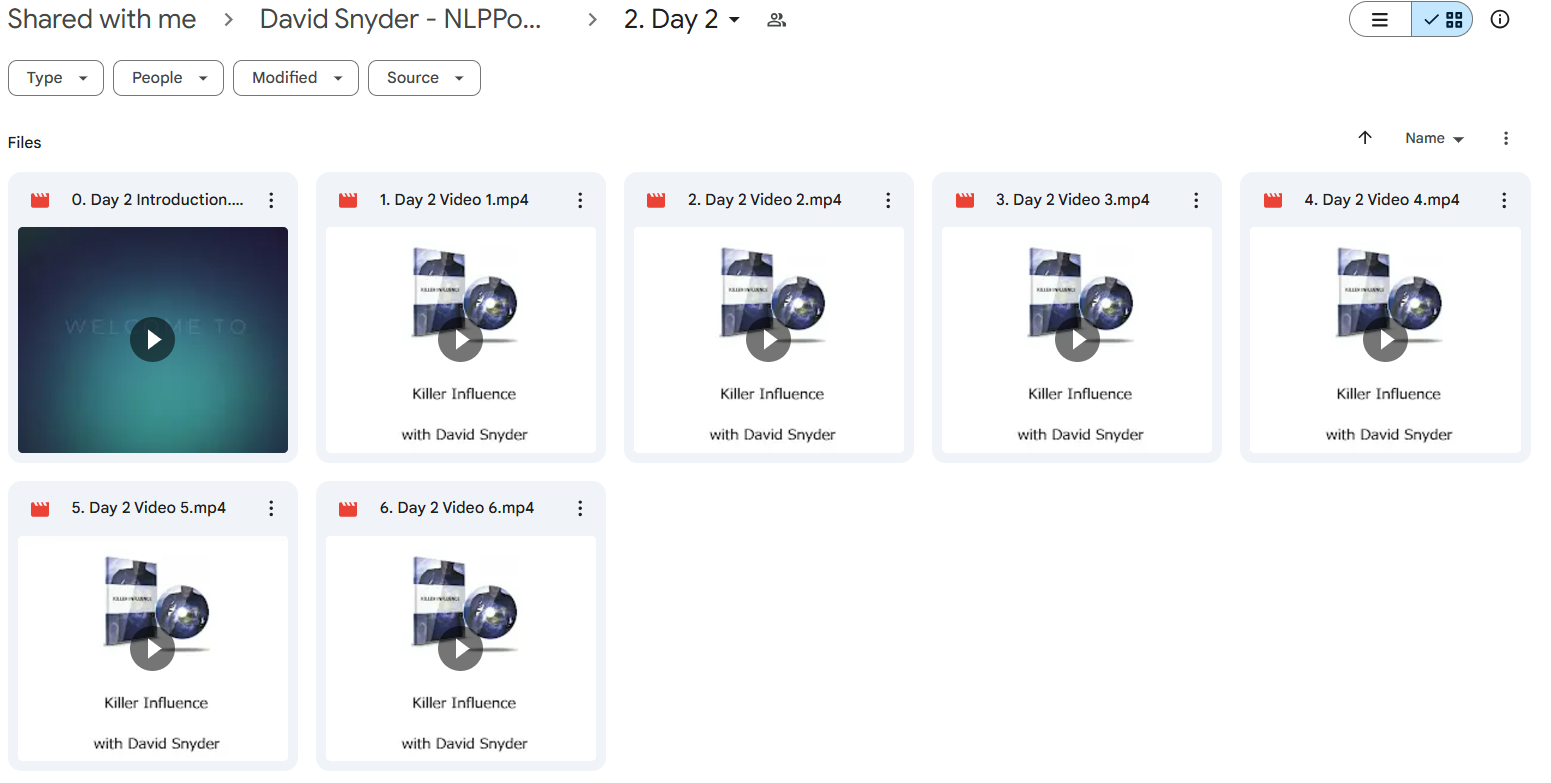Open more actions for 2. Day 2 Video 2.mp4
Viewport: 1551px width, 783px height.
888,200
